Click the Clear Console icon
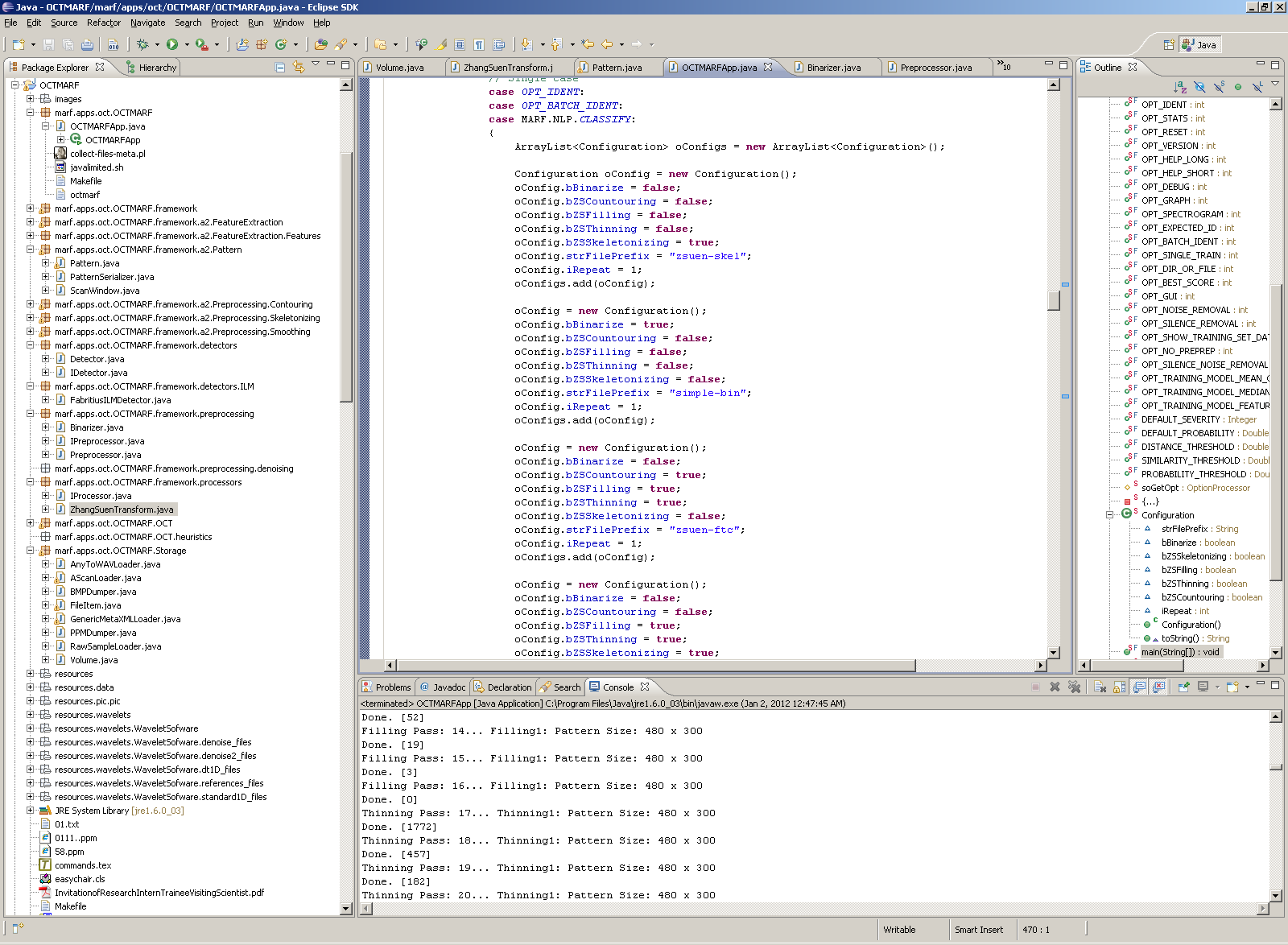The height and width of the screenshot is (945, 1288). point(1100,687)
